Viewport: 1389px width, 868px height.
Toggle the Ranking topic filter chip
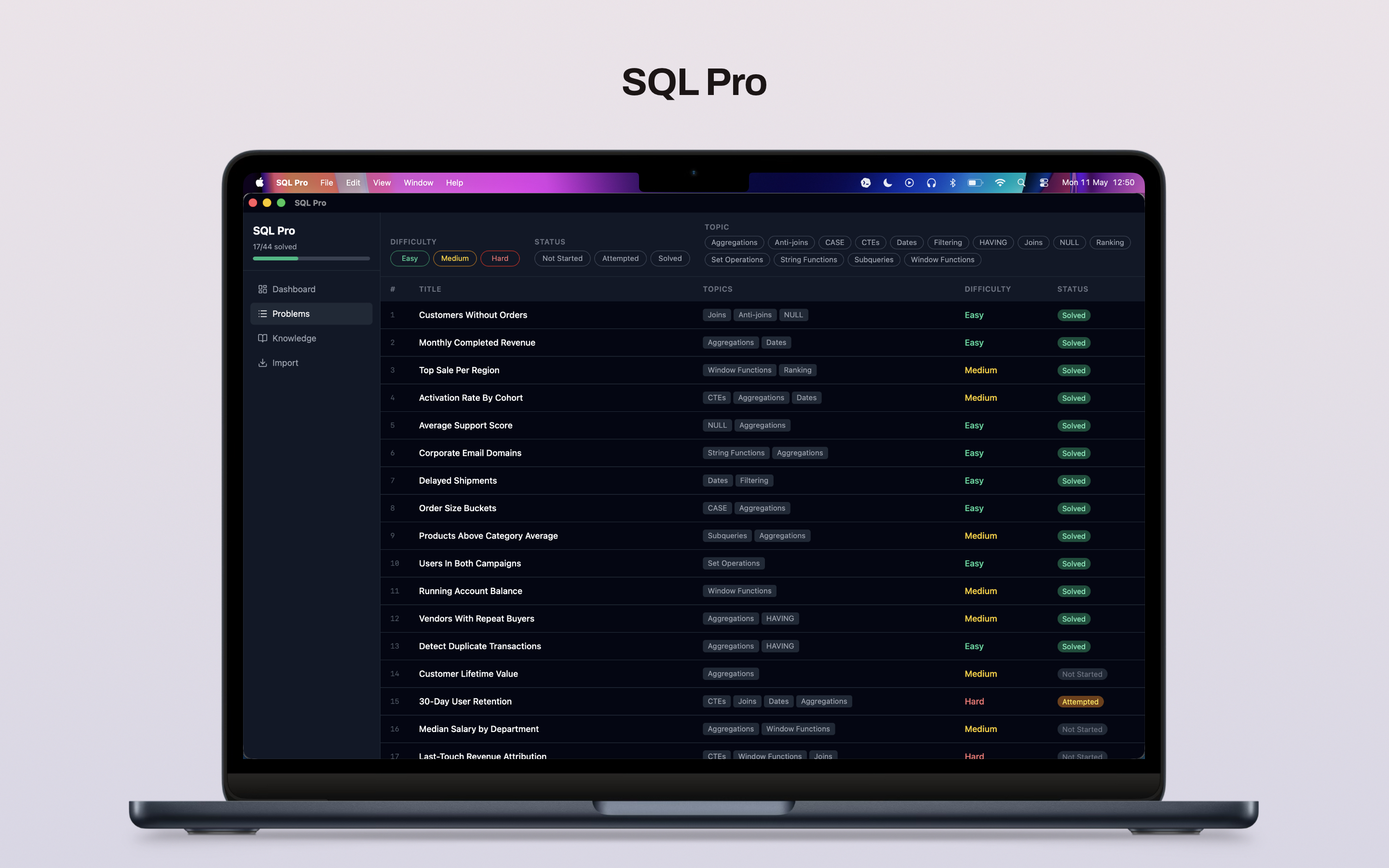pos(1109,242)
